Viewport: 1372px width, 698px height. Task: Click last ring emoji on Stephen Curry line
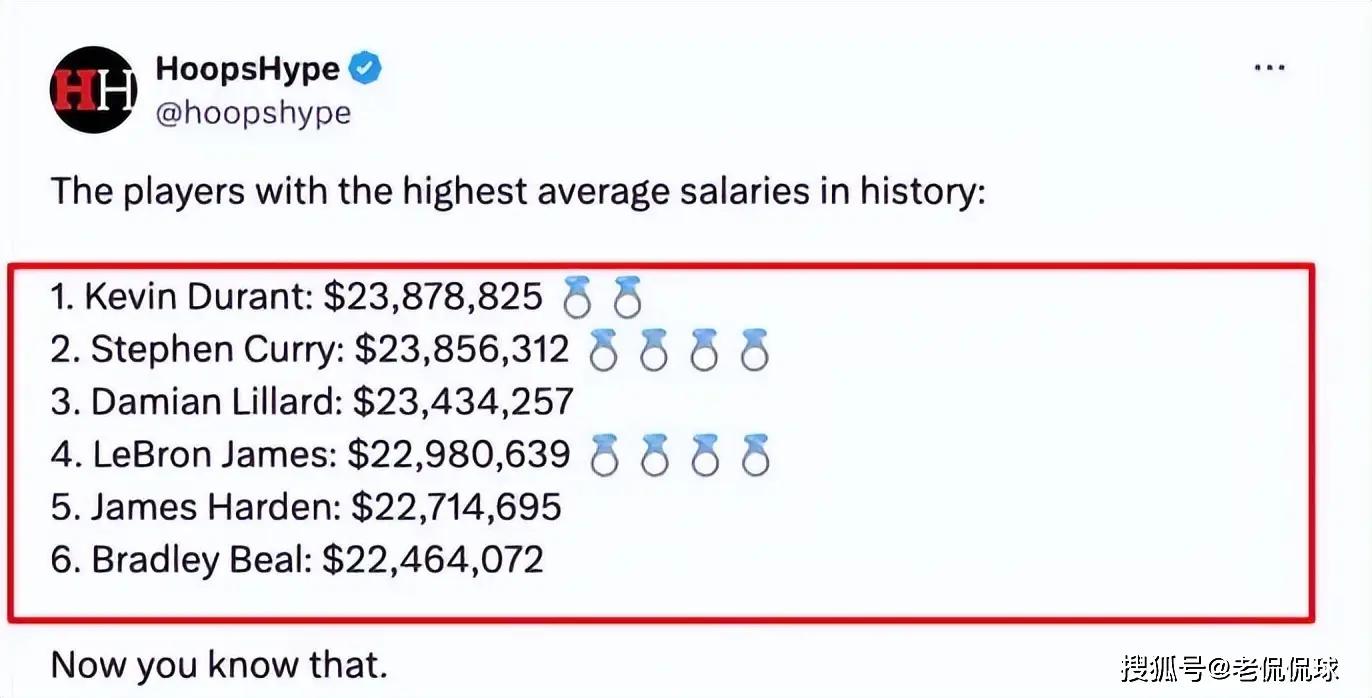[754, 350]
